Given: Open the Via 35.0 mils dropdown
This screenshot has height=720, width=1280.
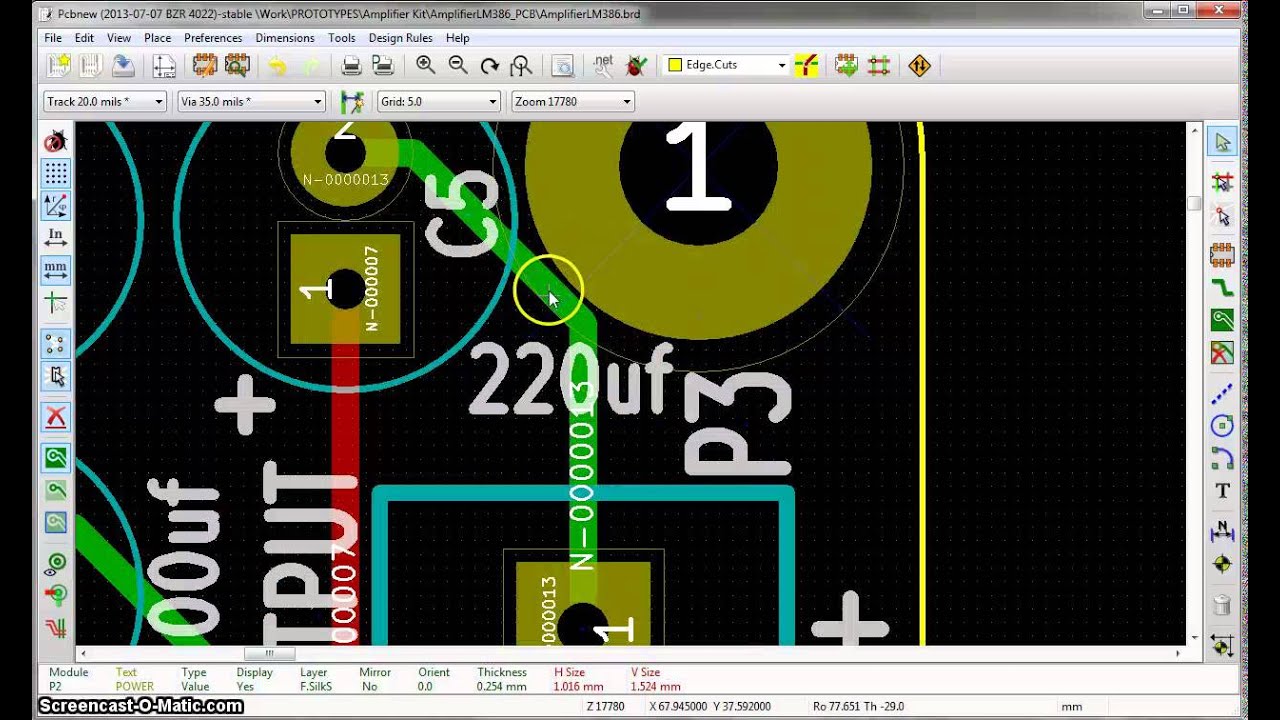Looking at the screenshot, I should 251,101.
